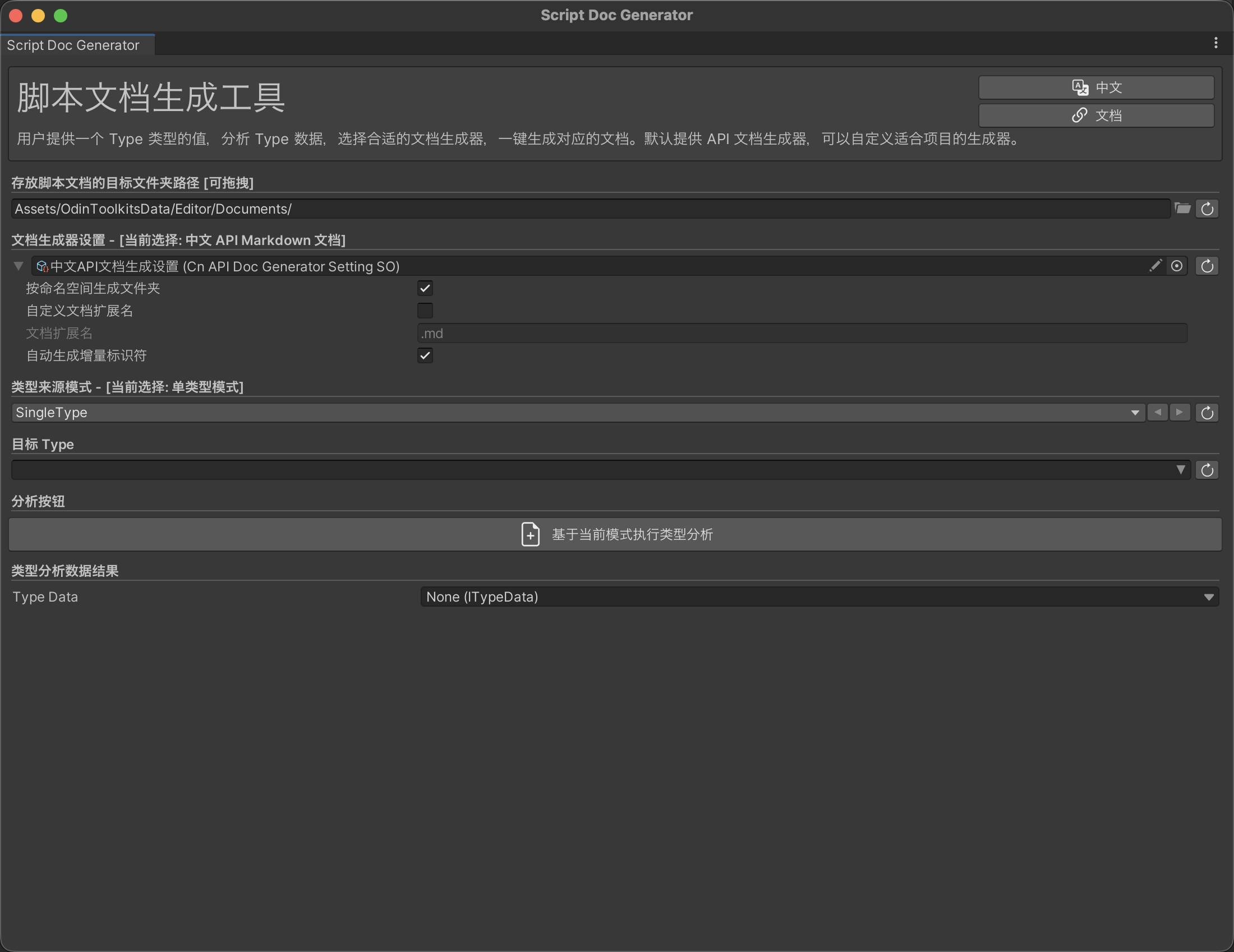Open the three-dot window menu at top right
Image resolution: width=1234 pixels, height=952 pixels.
1217,43
